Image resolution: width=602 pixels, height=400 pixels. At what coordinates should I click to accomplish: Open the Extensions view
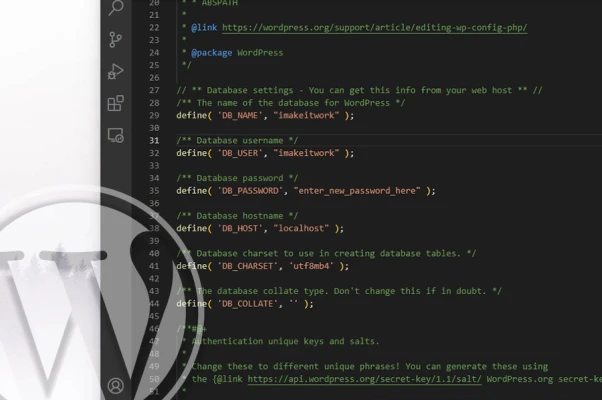click(116, 103)
